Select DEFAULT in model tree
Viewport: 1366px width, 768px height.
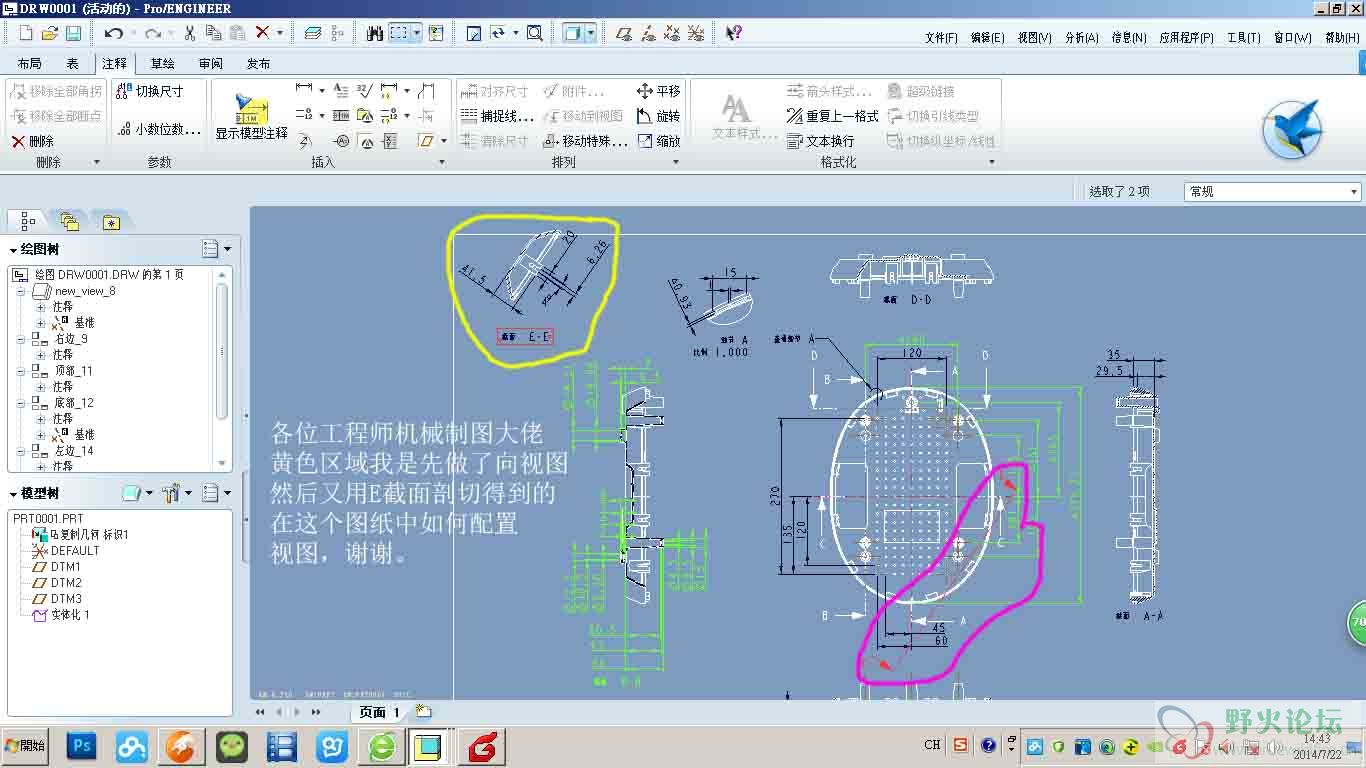75,551
